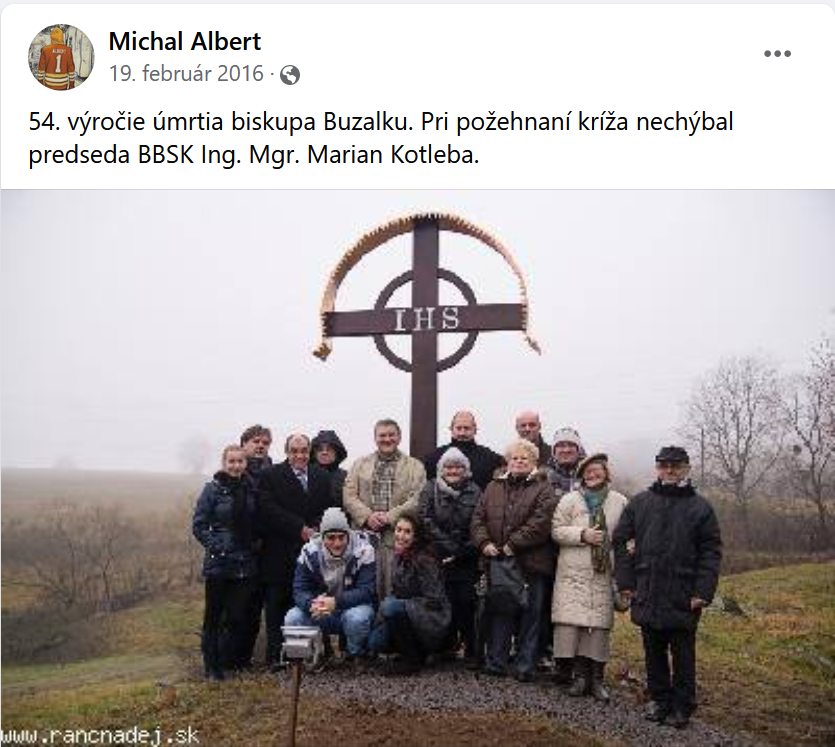Image resolution: width=835 pixels, height=747 pixels.
Task: Click the post caption about biskup Buzalka
Action: point(381,138)
